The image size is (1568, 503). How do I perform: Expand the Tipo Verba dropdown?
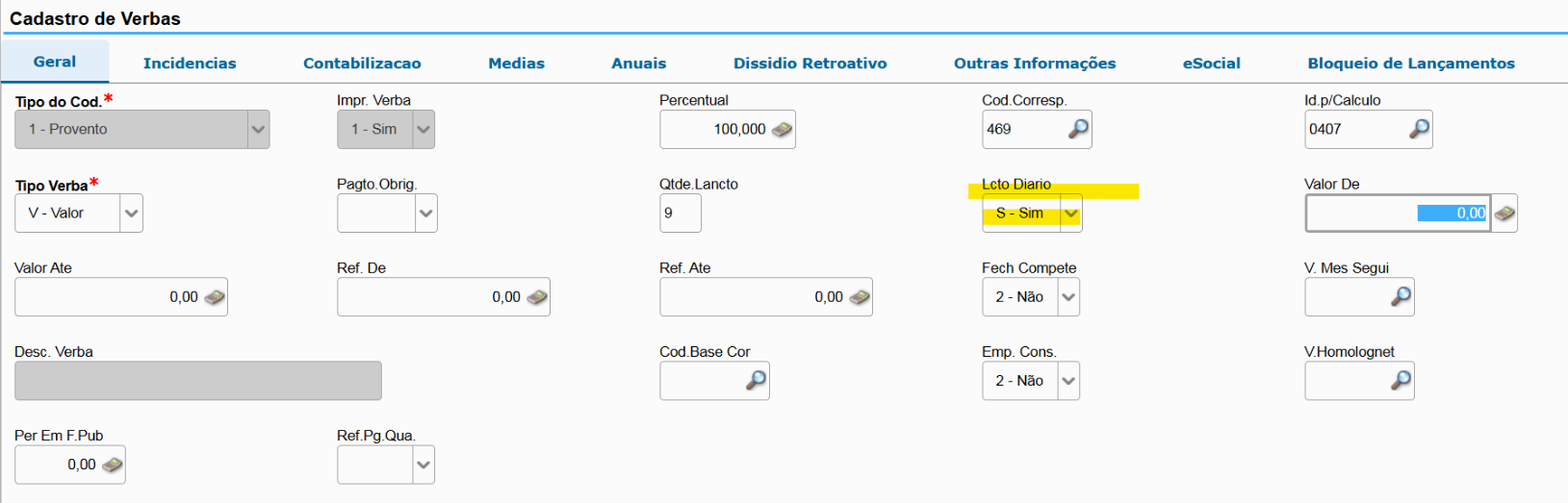[132, 214]
